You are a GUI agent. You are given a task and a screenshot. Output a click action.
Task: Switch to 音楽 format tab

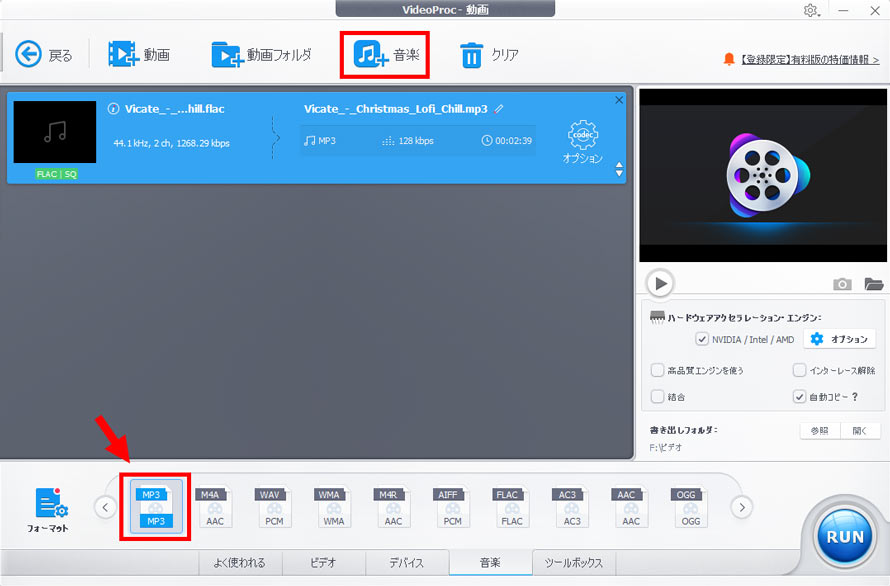pyautogui.click(x=490, y=563)
